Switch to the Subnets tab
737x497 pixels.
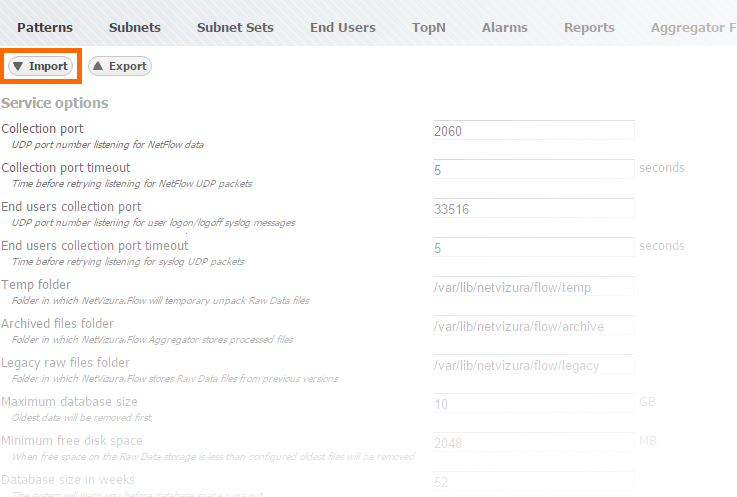[x=135, y=27]
